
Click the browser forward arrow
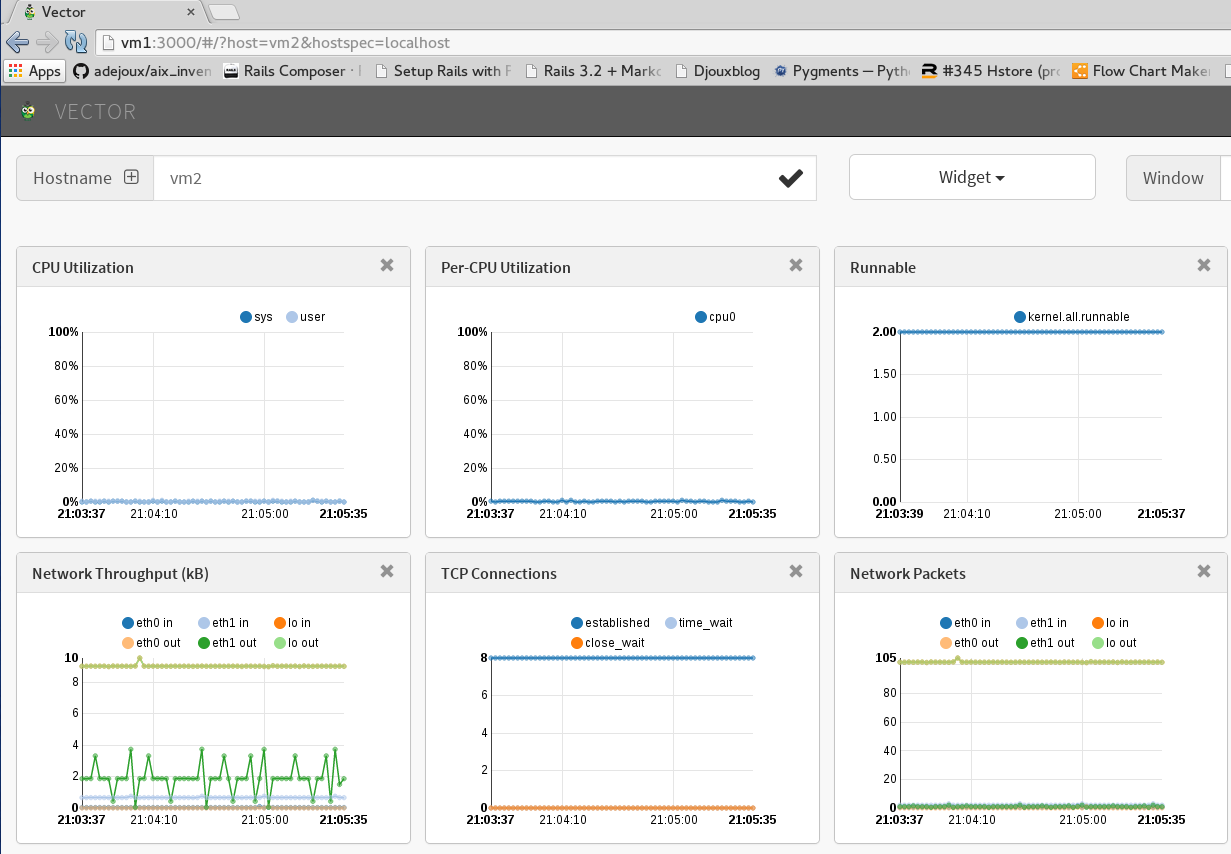click(45, 42)
